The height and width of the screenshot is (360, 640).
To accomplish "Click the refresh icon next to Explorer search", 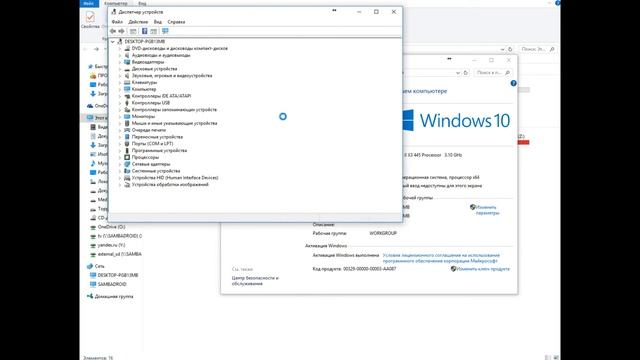I will [510, 49].
